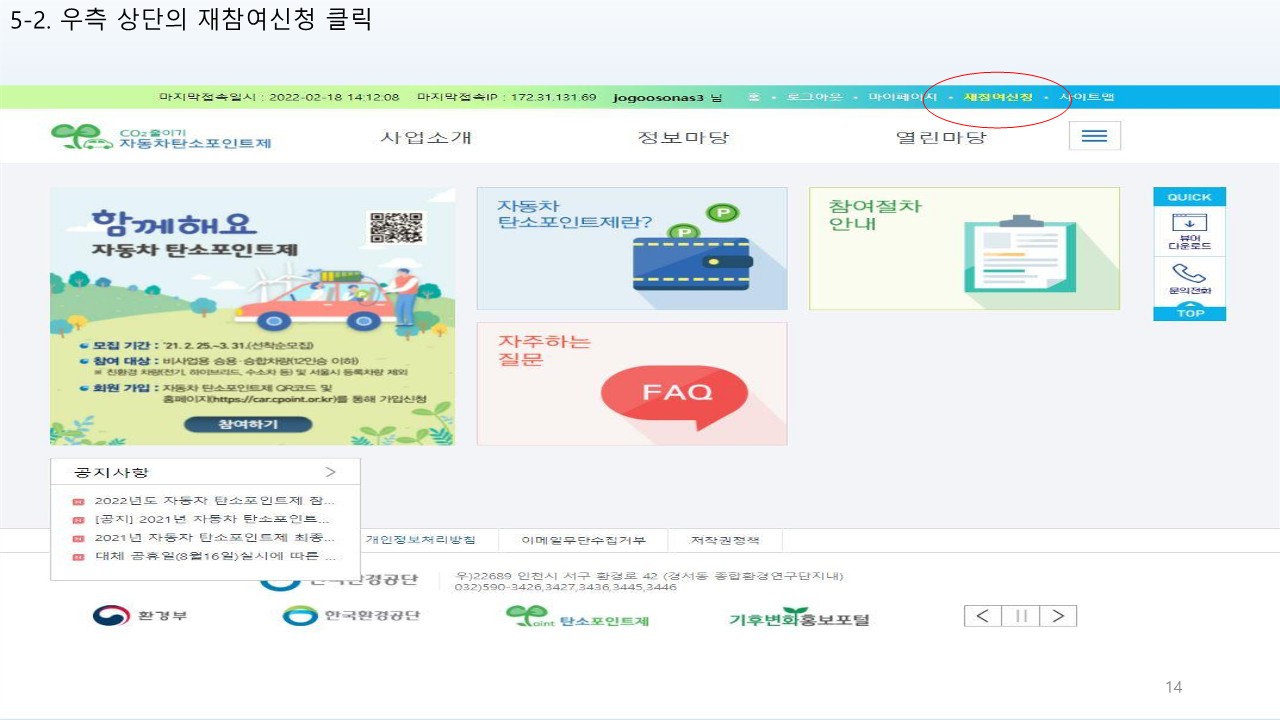Click the 자동차탄소포인트제 site logo
Image resolution: width=1280 pixels, height=720 pixels.
[161, 137]
